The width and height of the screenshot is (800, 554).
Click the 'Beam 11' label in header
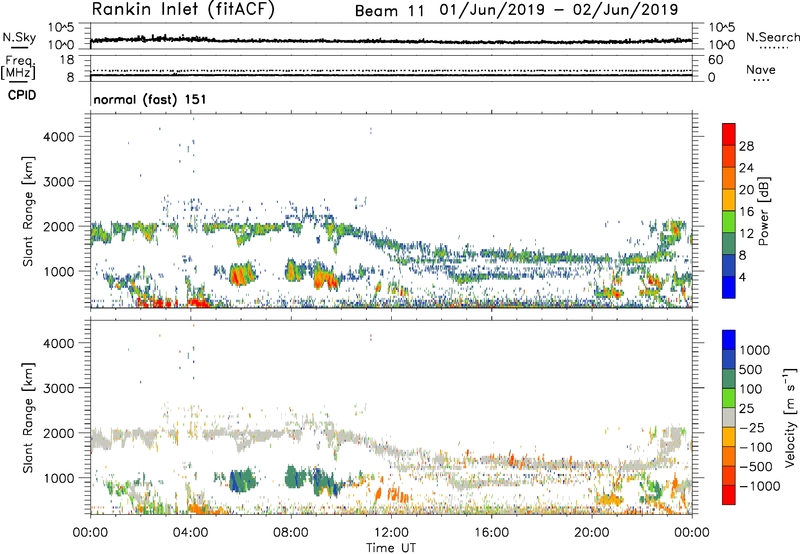pyautogui.click(x=390, y=11)
